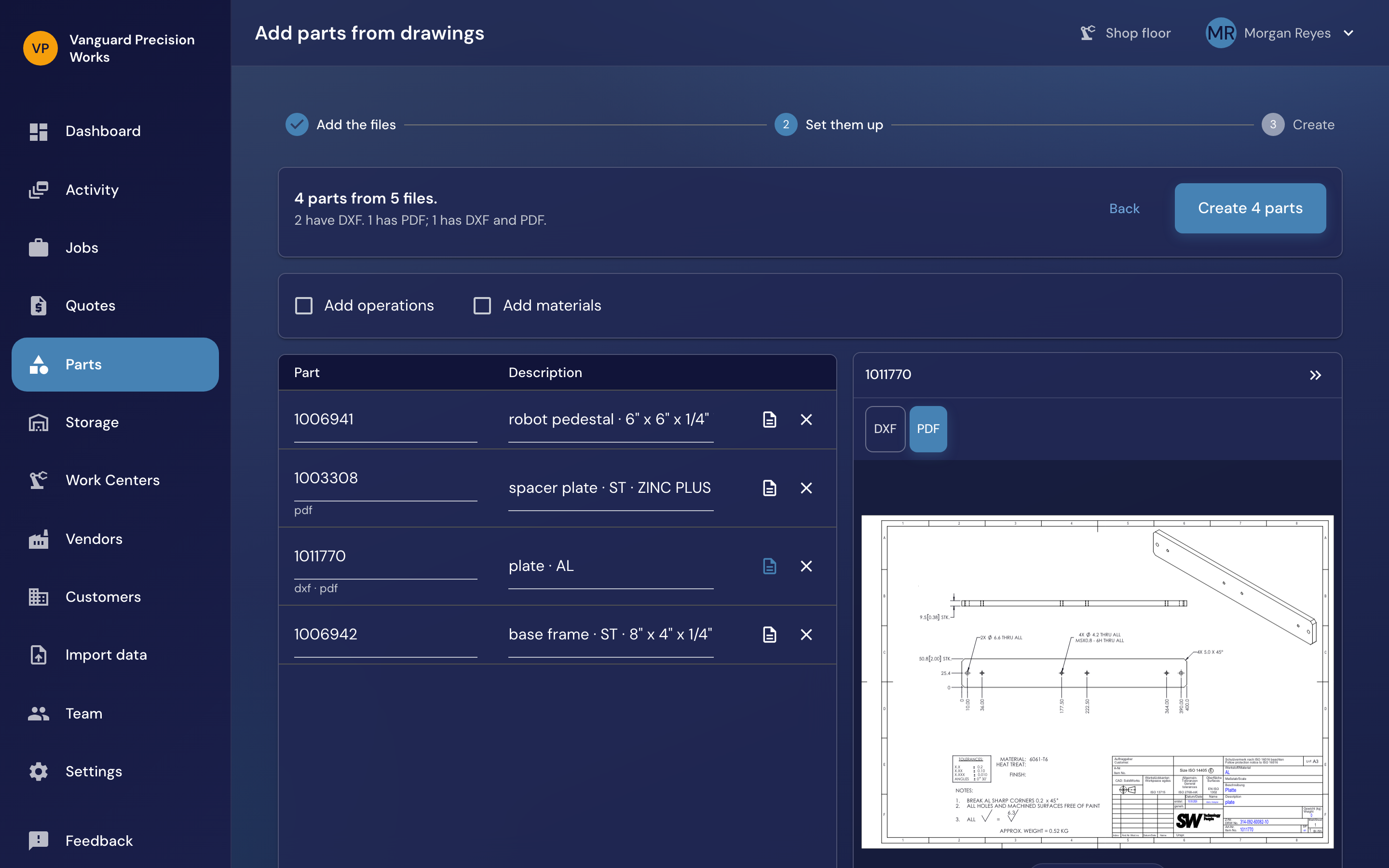
Task: Remove part 1003308 from the list
Action: pos(806,488)
